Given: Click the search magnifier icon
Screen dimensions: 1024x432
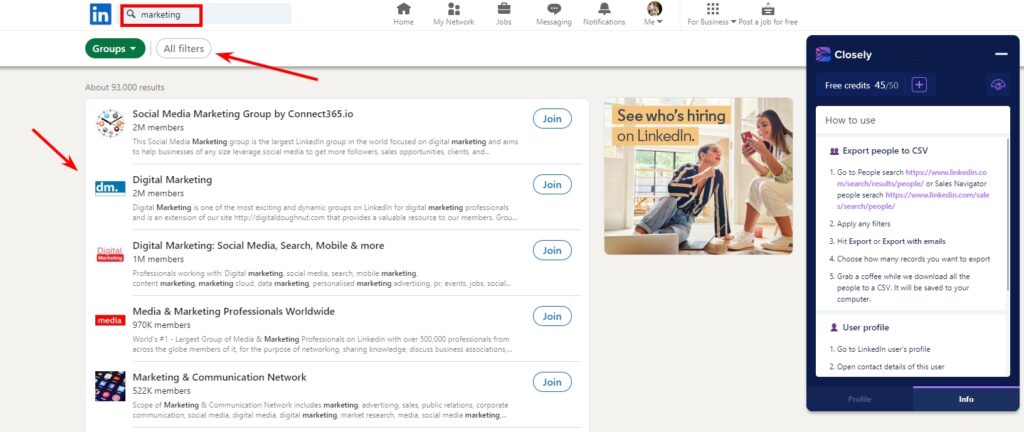Looking at the screenshot, I should [x=131, y=14].
